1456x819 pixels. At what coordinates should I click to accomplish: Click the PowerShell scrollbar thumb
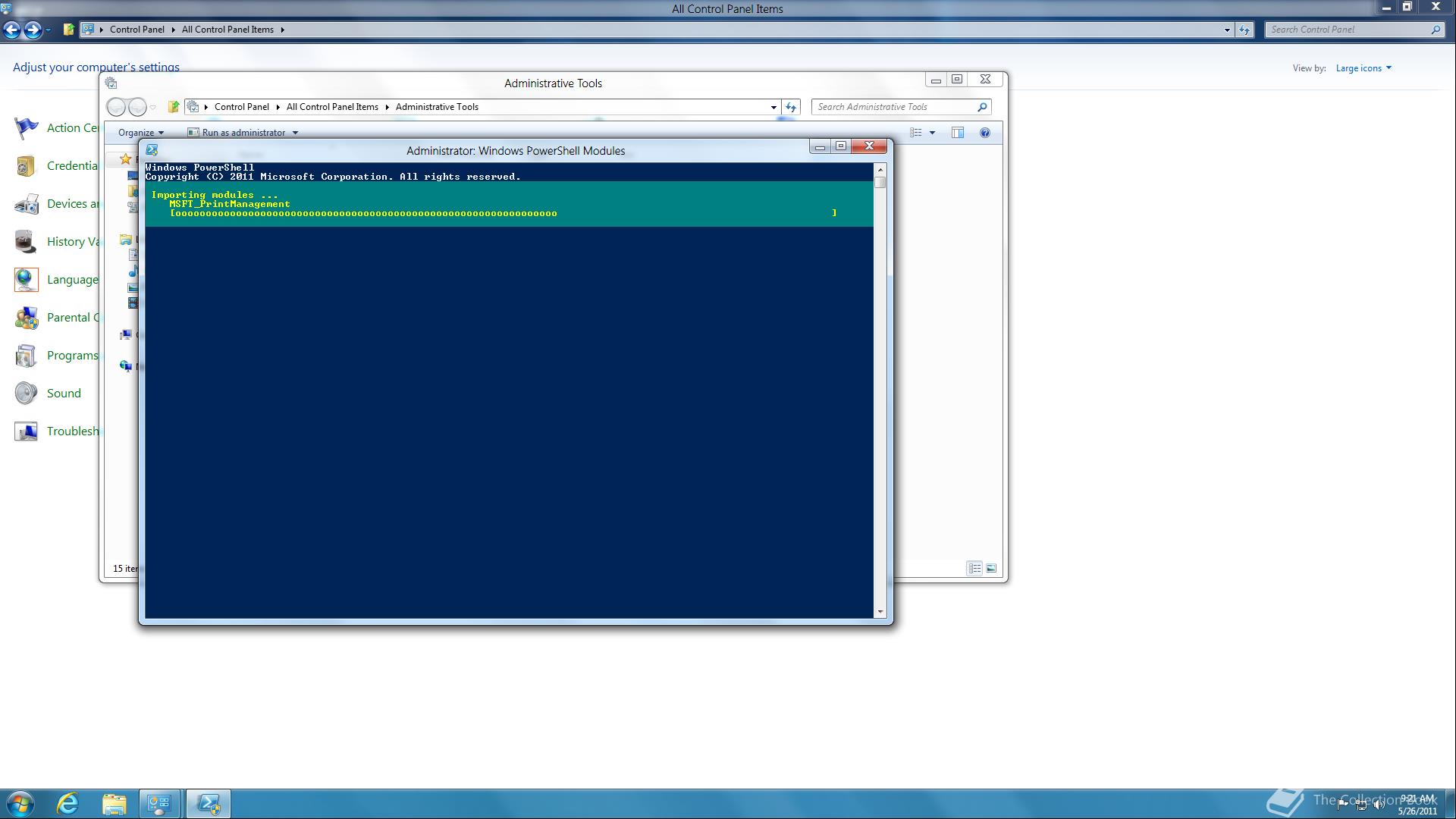(x=880, y=183)
